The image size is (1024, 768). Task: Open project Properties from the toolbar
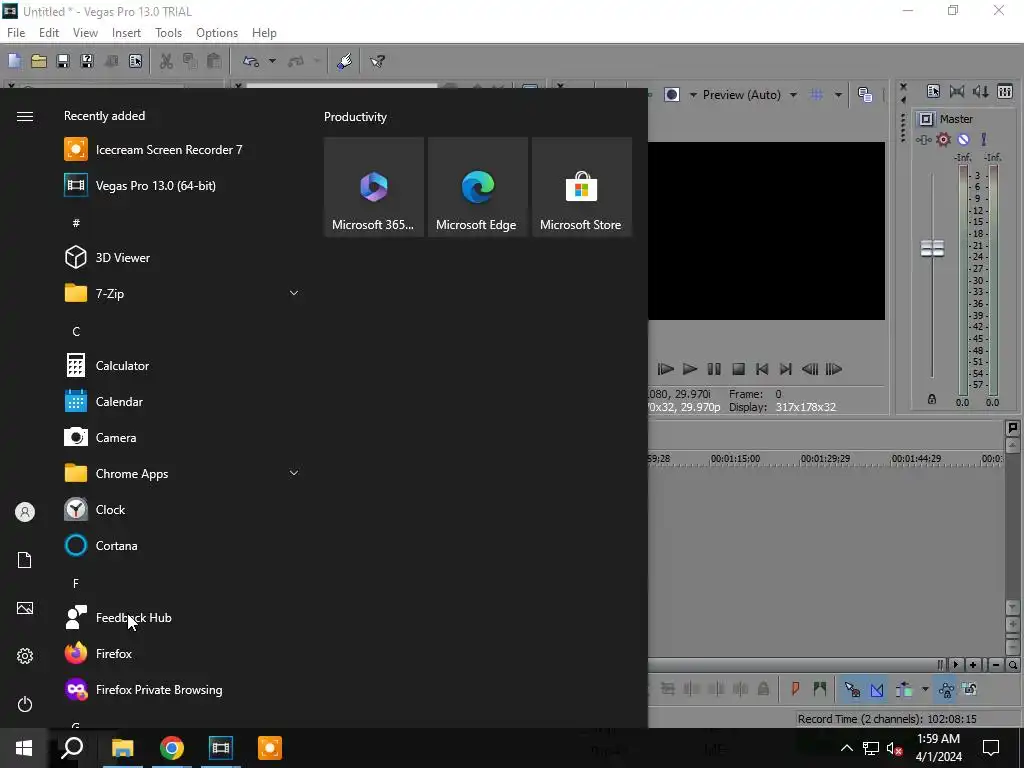point(135,61)
